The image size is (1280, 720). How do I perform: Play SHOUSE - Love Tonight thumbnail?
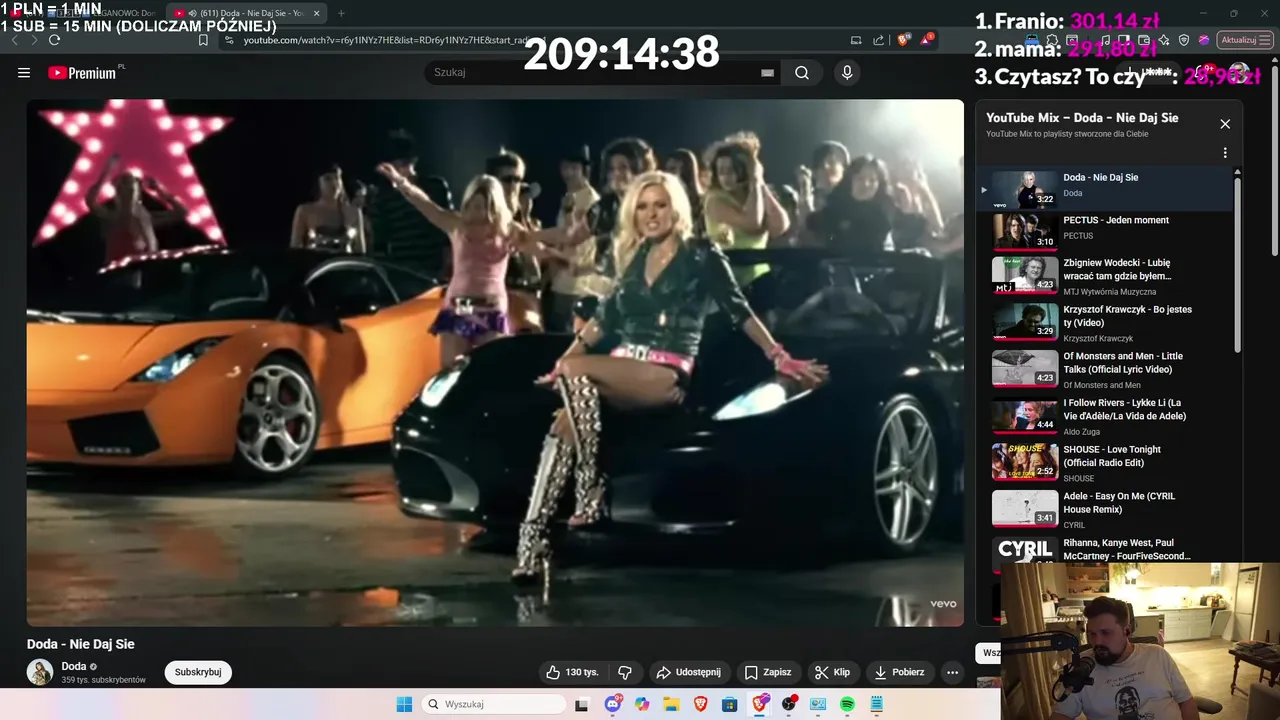1024,461
